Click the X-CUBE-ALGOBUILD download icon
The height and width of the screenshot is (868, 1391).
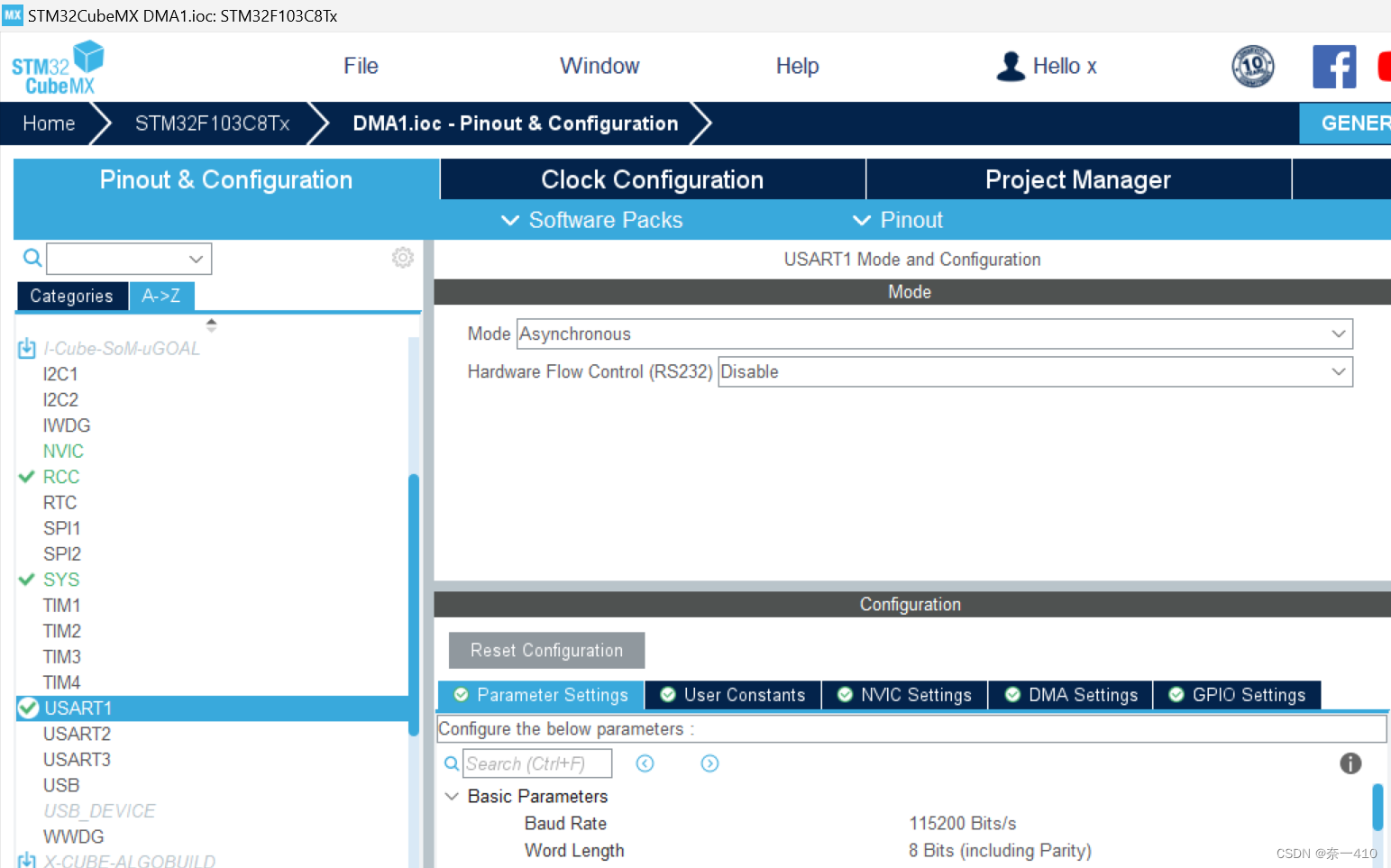pyautogui.click(x=27, y=861)
